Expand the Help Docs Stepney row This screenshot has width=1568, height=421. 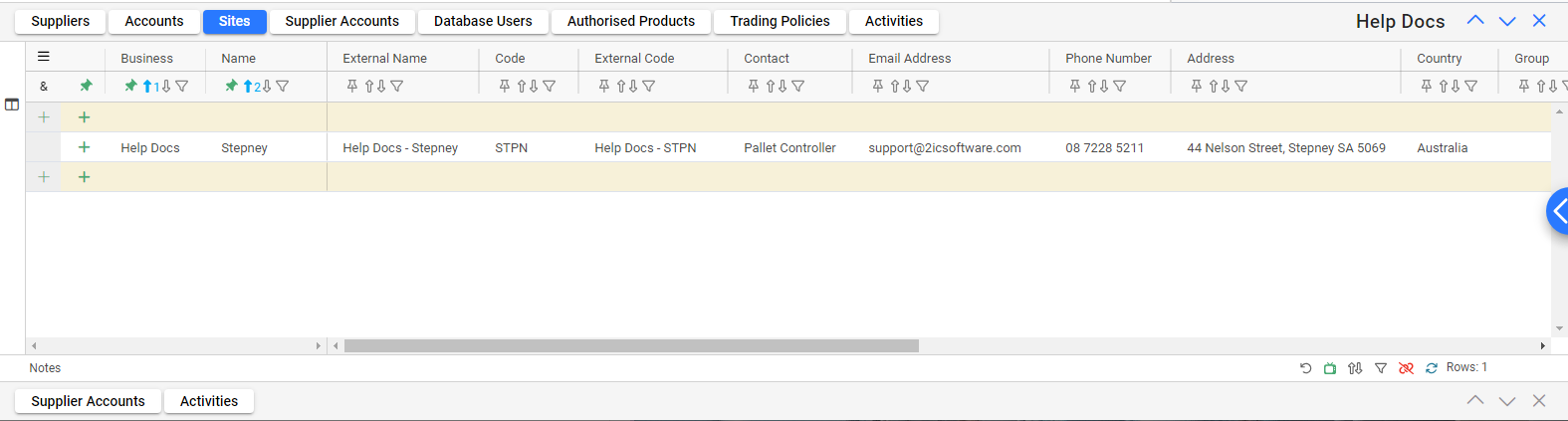click(85, 147)
